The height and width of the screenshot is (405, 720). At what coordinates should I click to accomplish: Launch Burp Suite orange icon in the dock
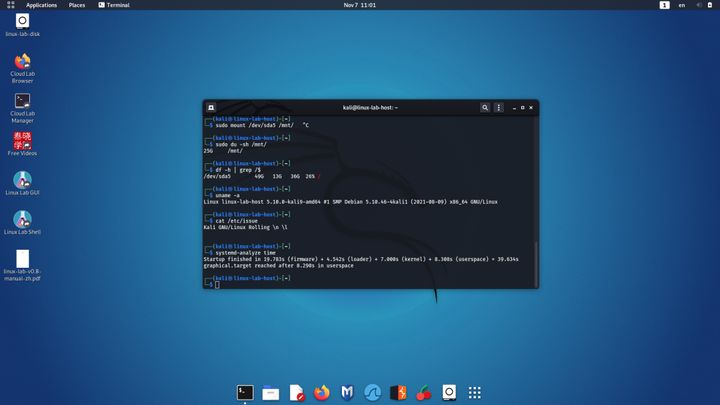pyautogui.click(x=398, y=393)
